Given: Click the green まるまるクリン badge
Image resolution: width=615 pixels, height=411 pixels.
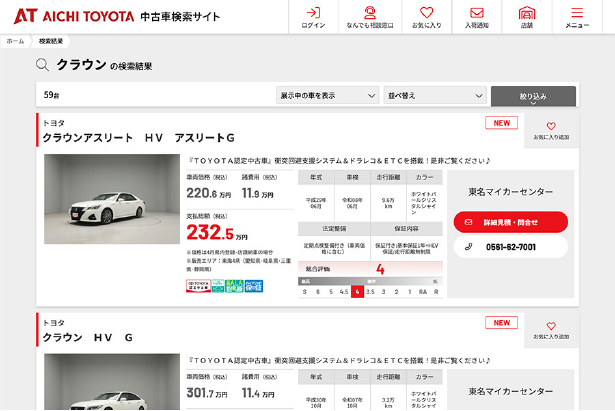Looking at the screenshot, I should (x=234, y=286).
